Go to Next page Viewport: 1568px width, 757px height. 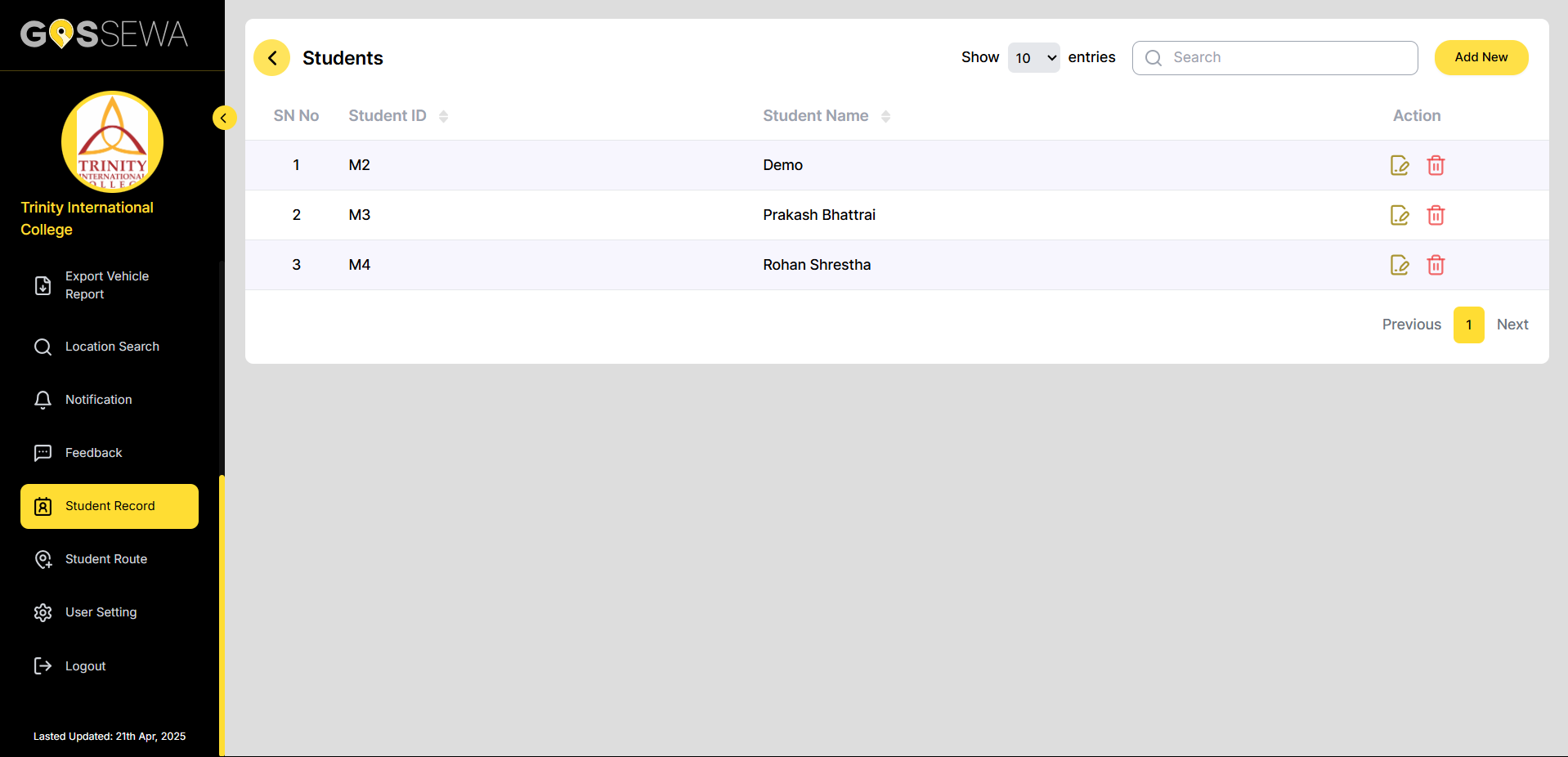(1512, 325)
